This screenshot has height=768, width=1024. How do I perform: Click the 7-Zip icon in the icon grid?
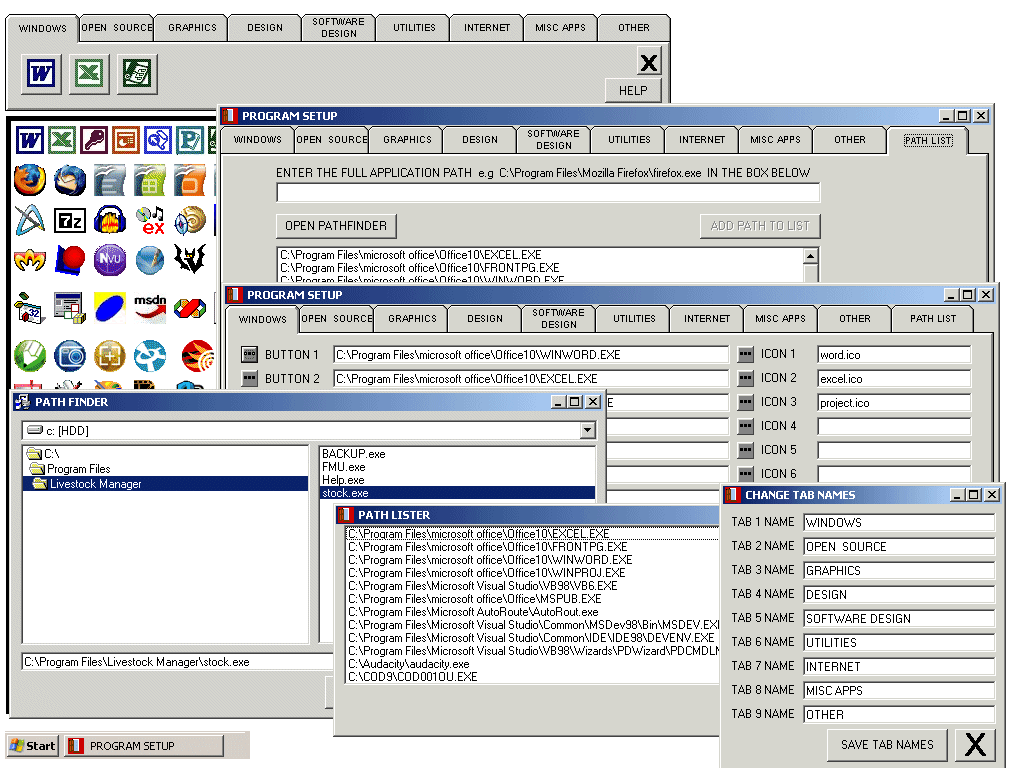pos(70,220)
